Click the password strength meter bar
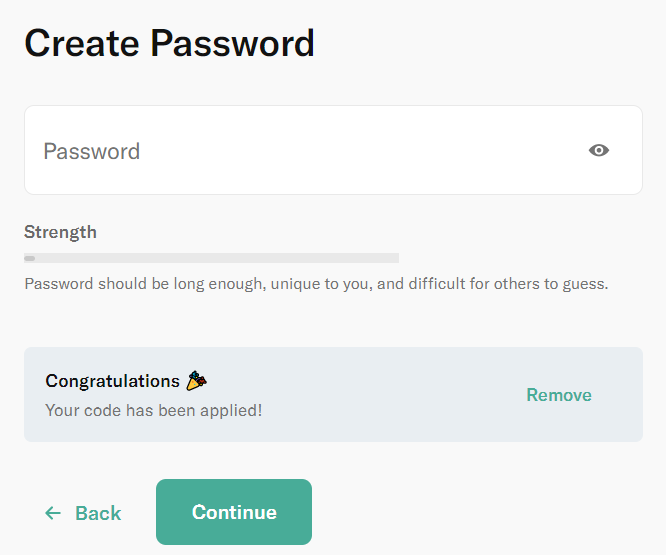Screen dimensions: 666x555 (x=212, y=258)
